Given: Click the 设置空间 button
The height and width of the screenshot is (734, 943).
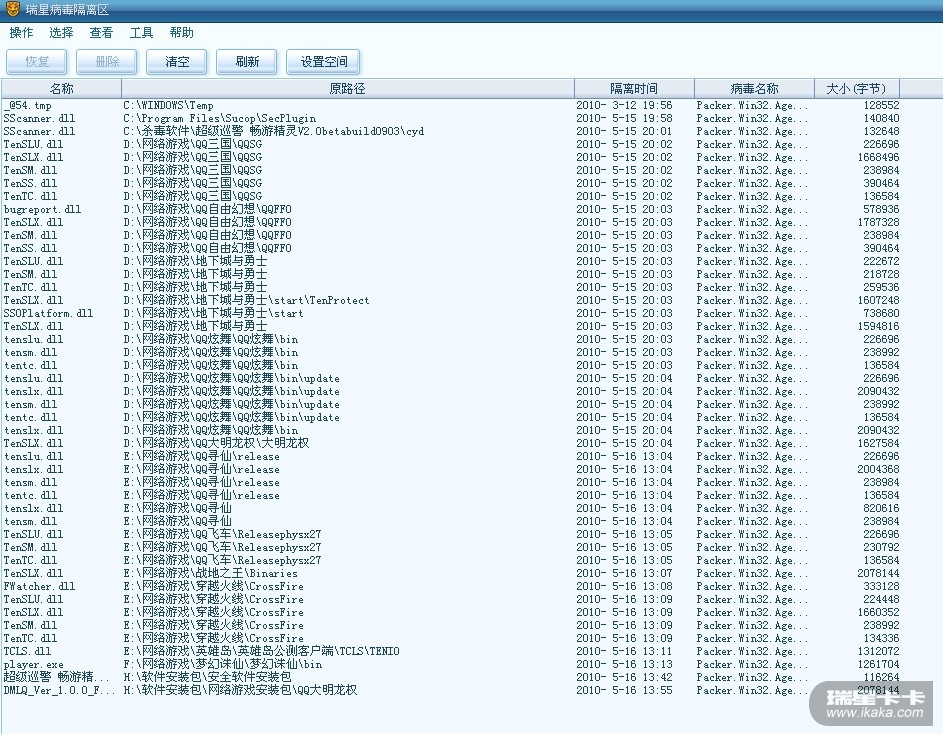Looking at the screenshot, I should coord(324,61).
